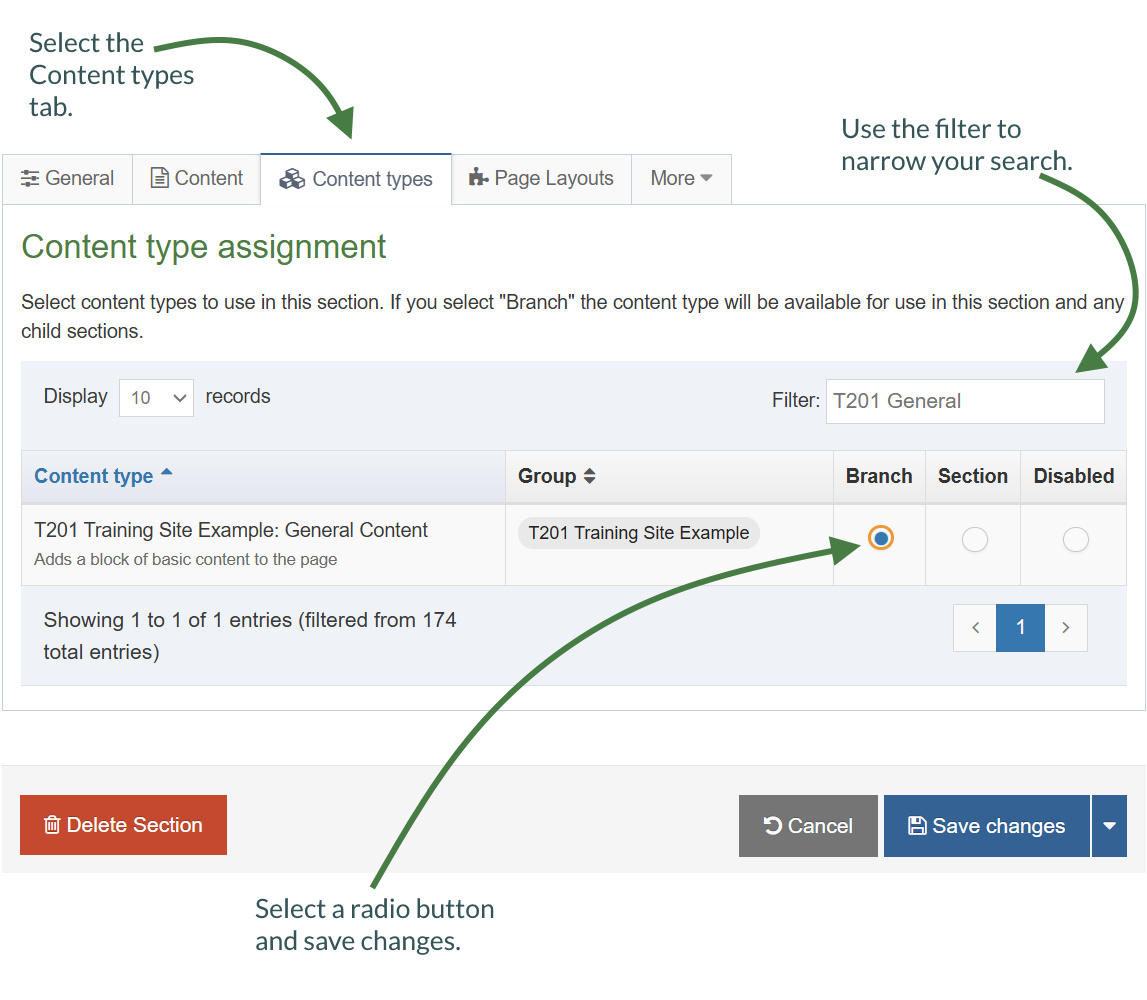Sort the table by Content type column

point(95,476)
